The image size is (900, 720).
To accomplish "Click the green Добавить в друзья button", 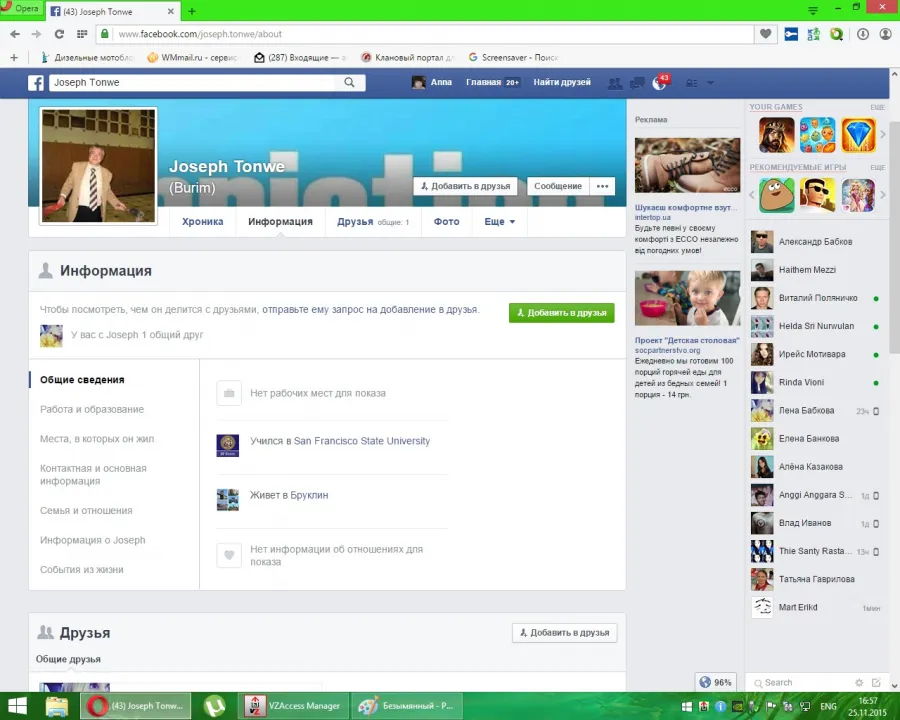I will (561, 313).
